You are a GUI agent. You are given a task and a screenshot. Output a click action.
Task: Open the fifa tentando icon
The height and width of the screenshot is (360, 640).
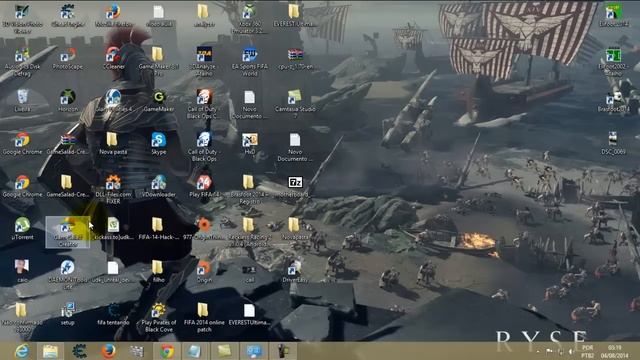113,313
